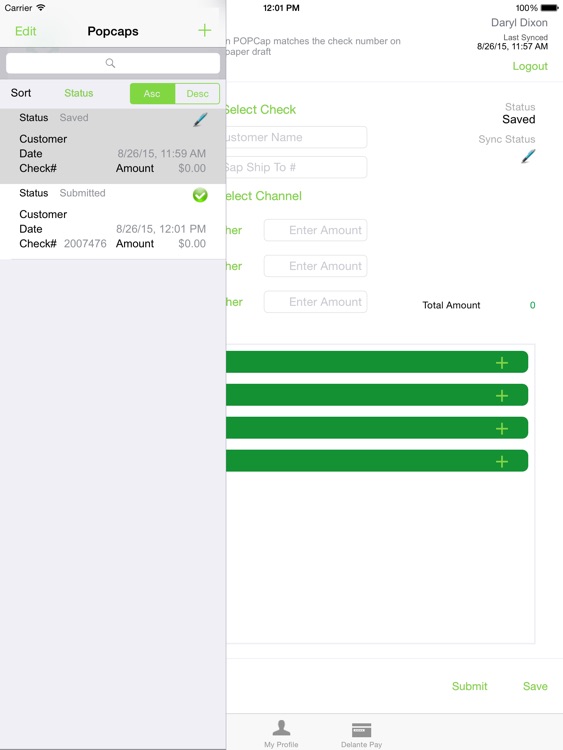Tap the green checkmark on the Submitted popcap

click(200, 195)
